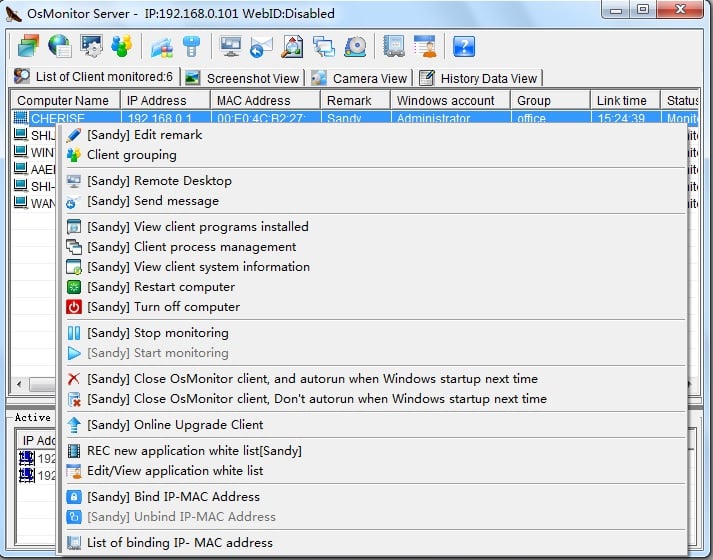Click the overlapping windows with wrench icon
713x560 pixels.
324,46
